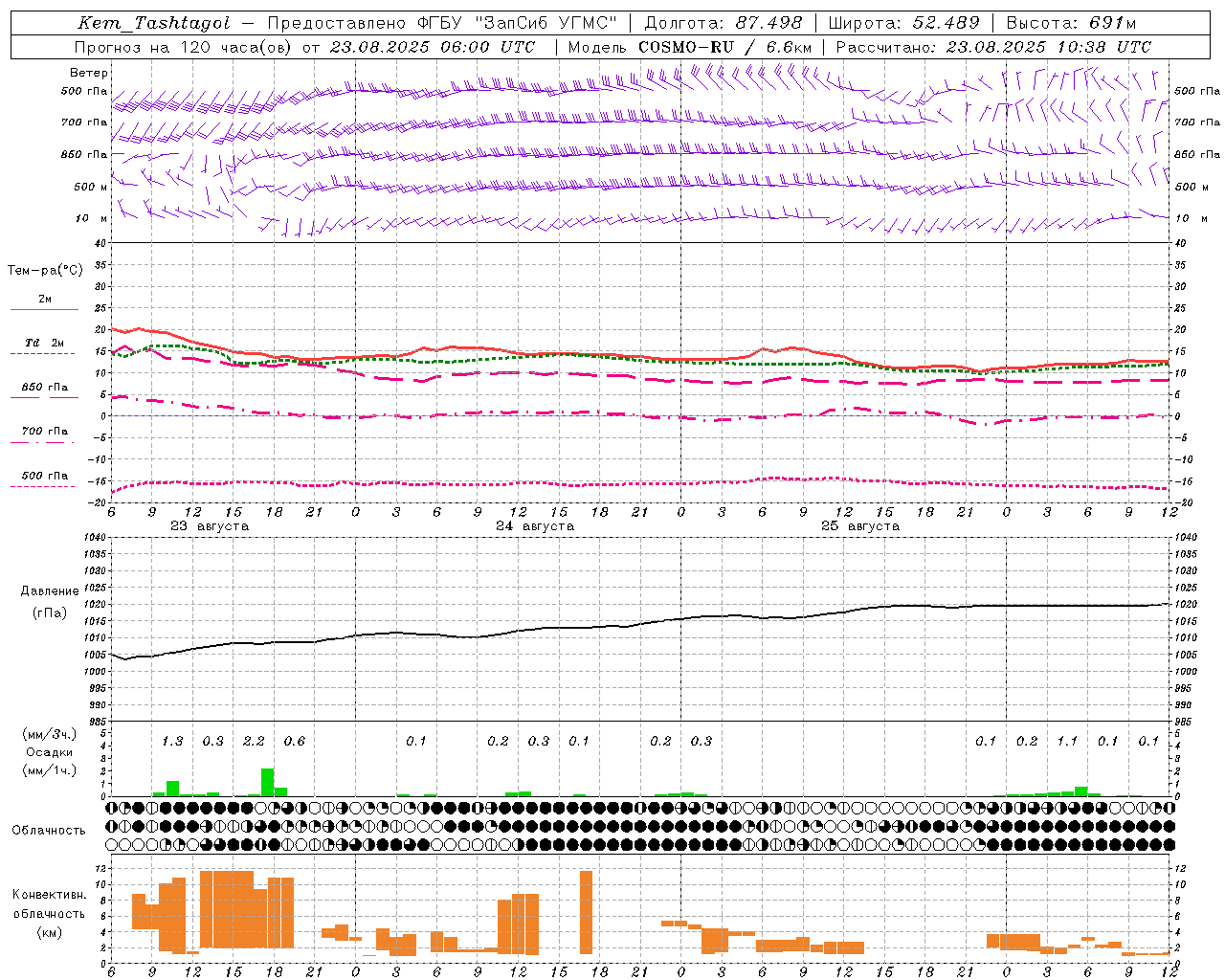Click the line sample under 2м legend
This screenshot has width=1225, height=980.
click(x=44, y=309)
